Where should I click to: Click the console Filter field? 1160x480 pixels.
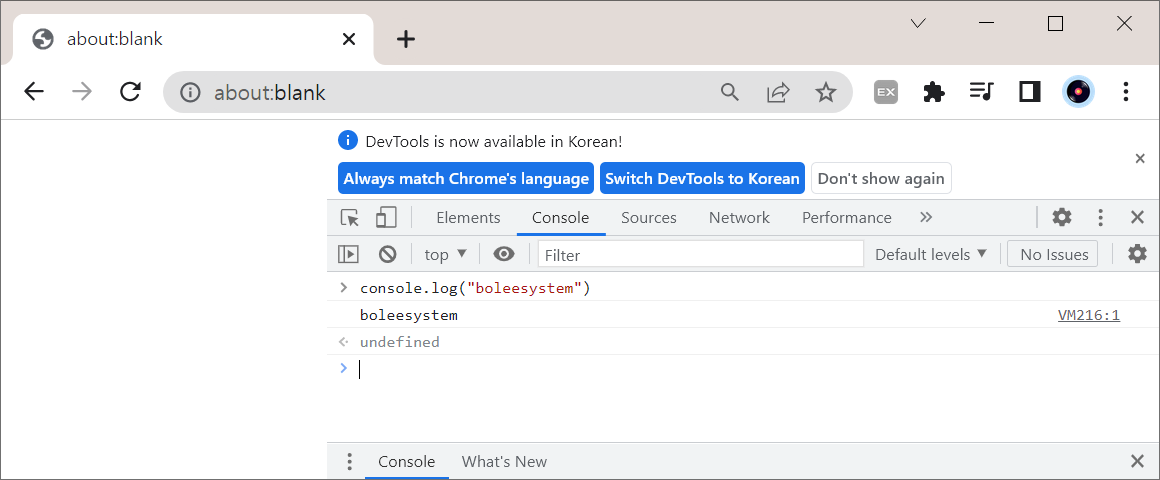pyautogui.click(x=701, y=255)
